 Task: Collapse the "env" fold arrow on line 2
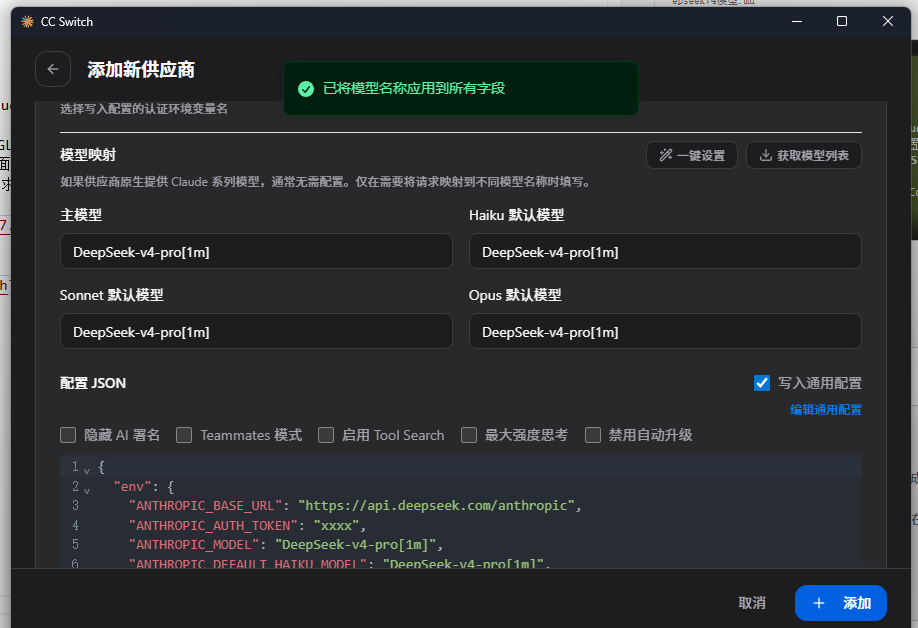pyautogui.click(x=87, y=490)
